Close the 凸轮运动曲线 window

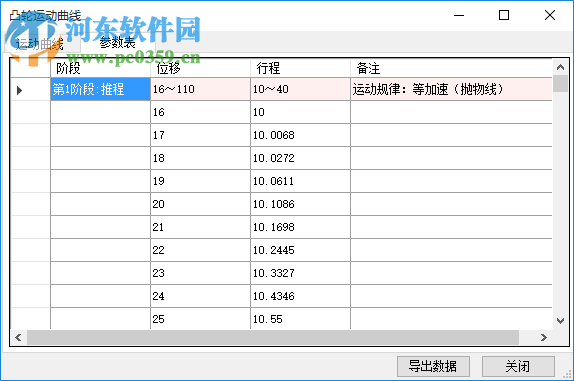pyautogui.click(x=549, y=15)
